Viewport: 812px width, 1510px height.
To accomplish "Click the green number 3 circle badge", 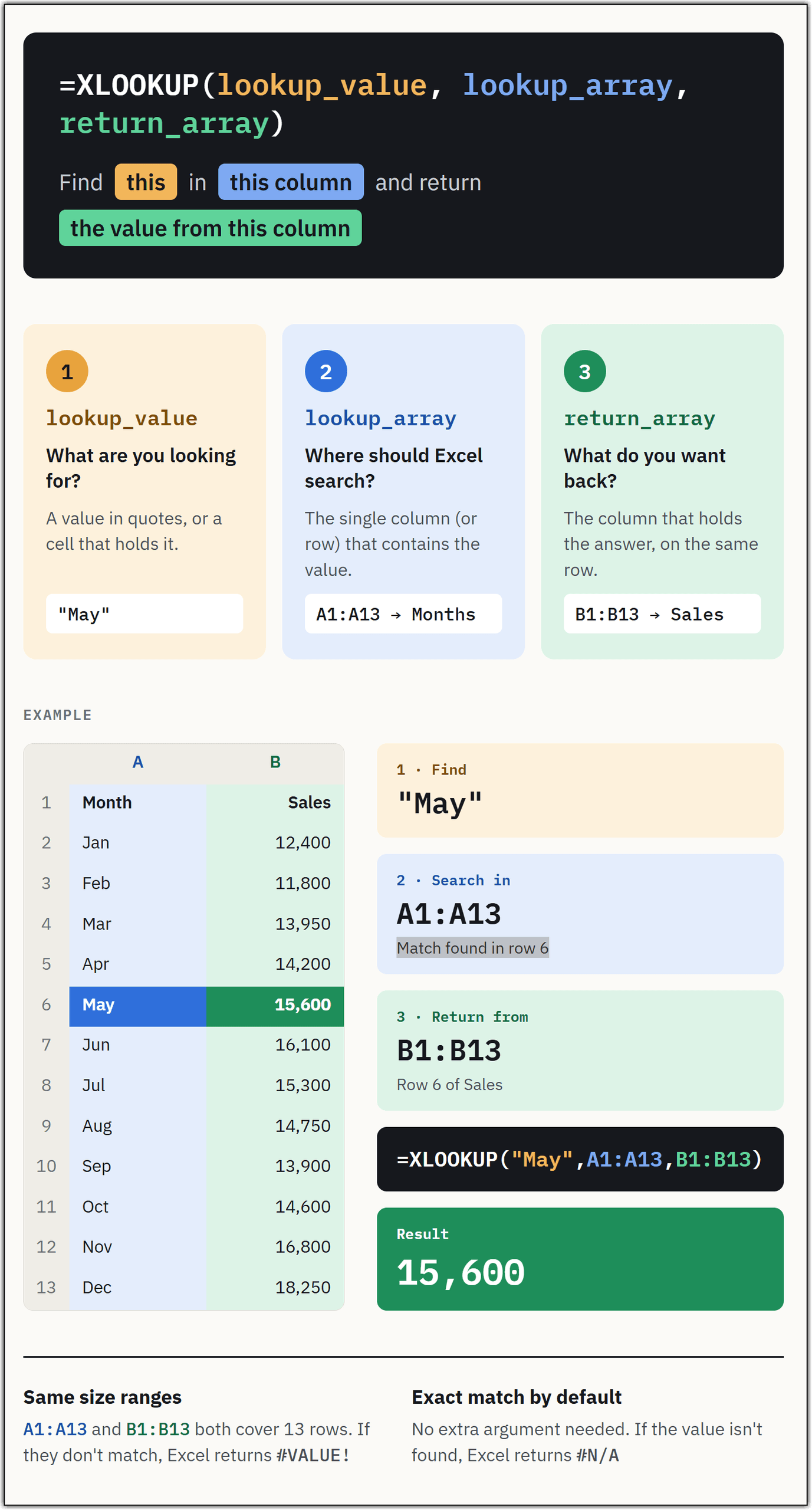I will (x=584, y=372).
